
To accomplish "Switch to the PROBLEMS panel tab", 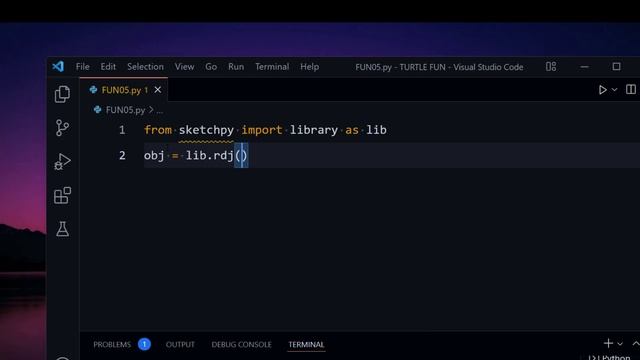I will (x=112, y=344).
